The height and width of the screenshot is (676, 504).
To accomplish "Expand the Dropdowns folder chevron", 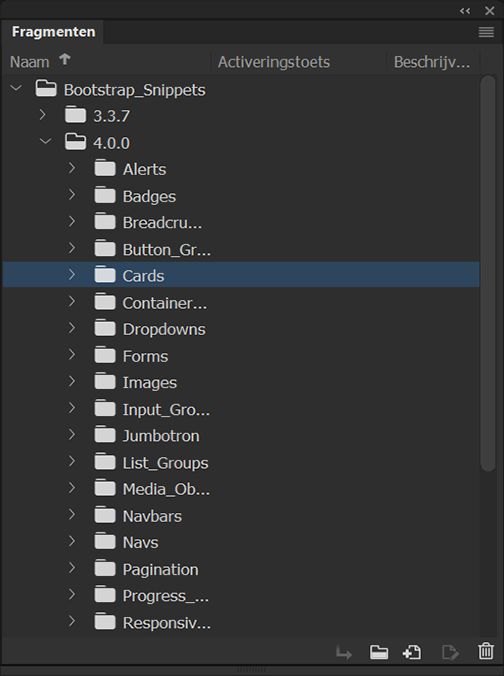I will (x=72, y=328).
